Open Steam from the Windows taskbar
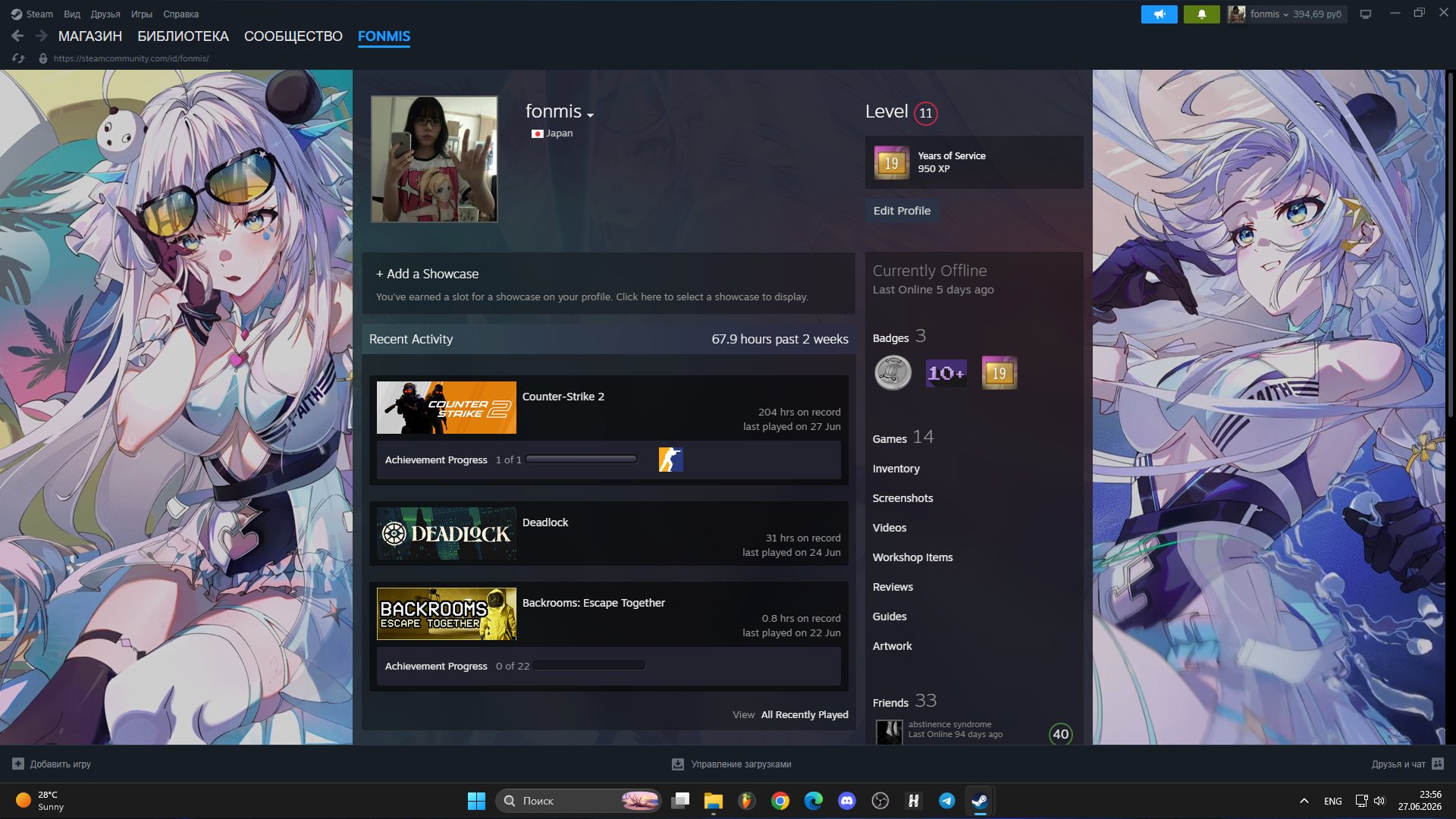This screenshot has width=1456, height=819. coord(980,801)
